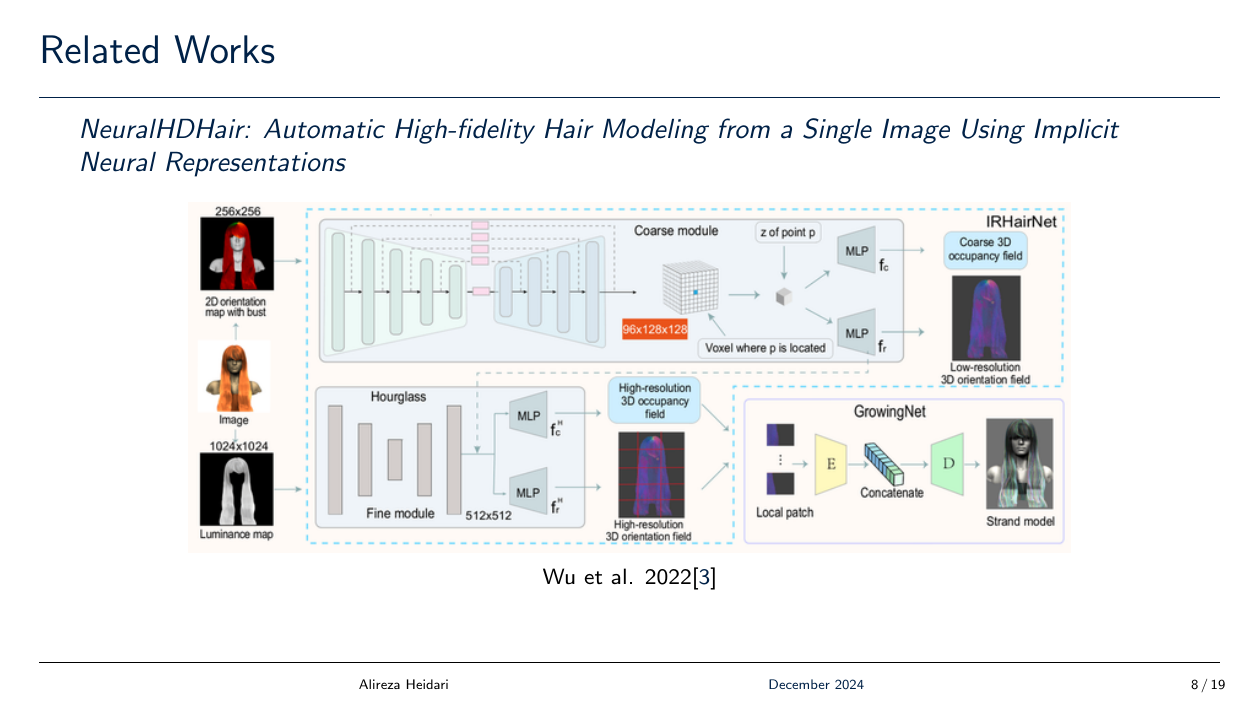Click the MLP block labeled fc in Coarse module
Viewport: 1260px width, 709px height.
(x=856, y=252)
